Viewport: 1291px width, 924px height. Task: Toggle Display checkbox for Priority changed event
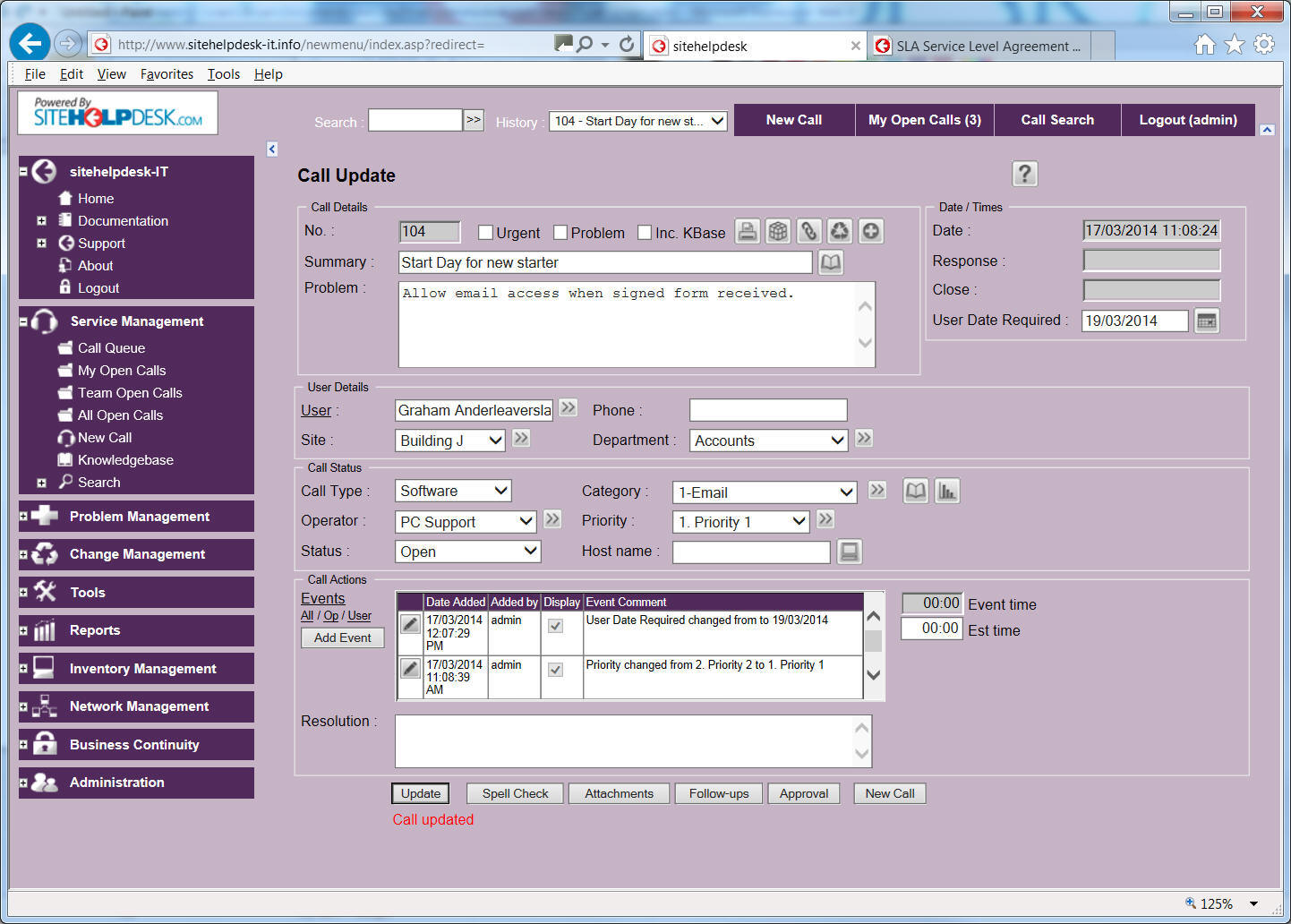pos(556,670)
